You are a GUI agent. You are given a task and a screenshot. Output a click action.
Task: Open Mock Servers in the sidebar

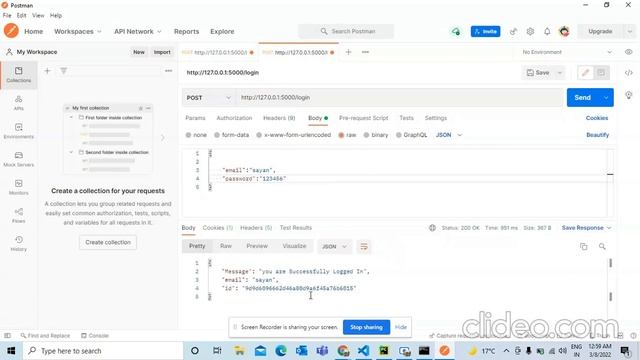[19, 159]
